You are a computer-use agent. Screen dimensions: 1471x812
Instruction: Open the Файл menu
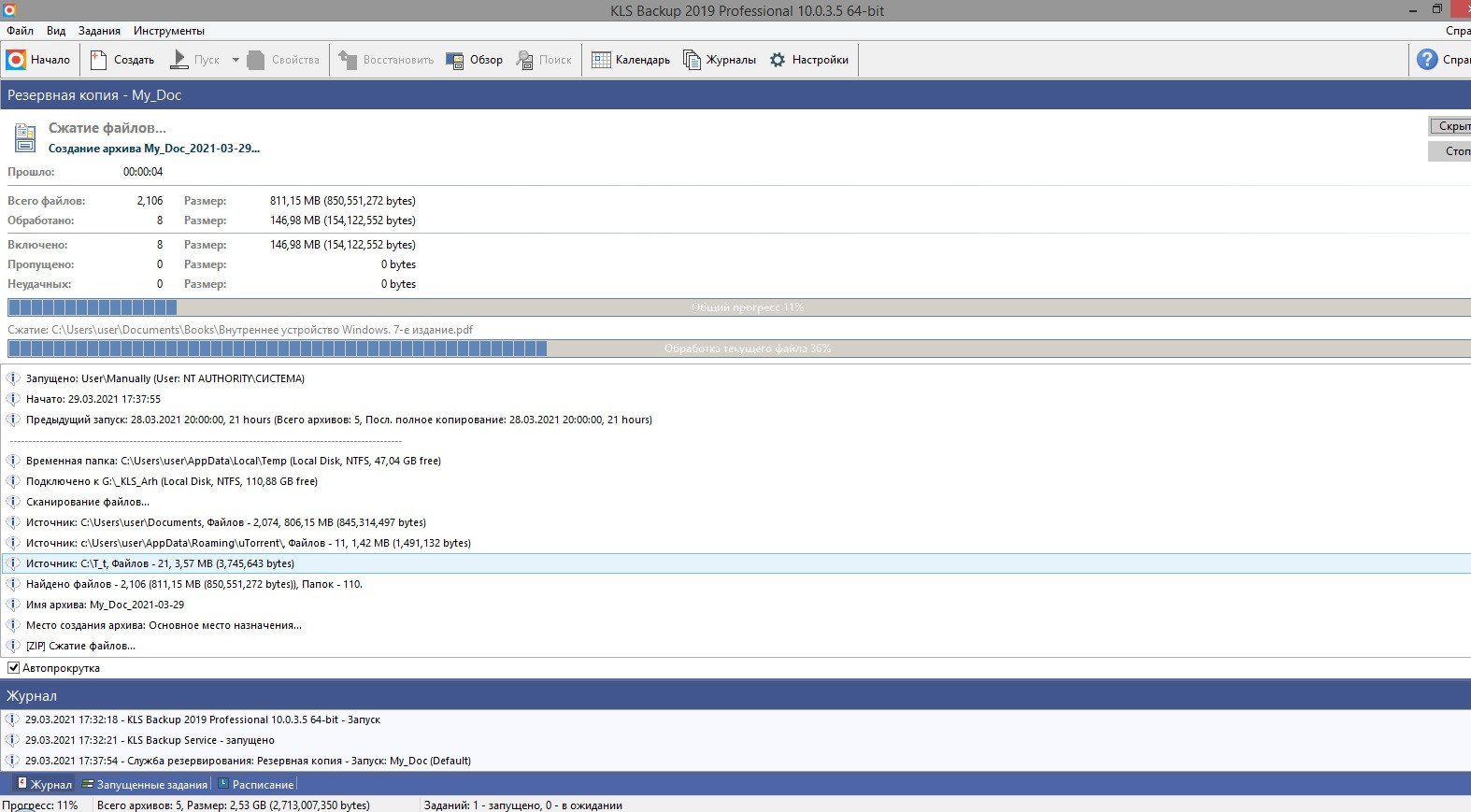[20, 31]
